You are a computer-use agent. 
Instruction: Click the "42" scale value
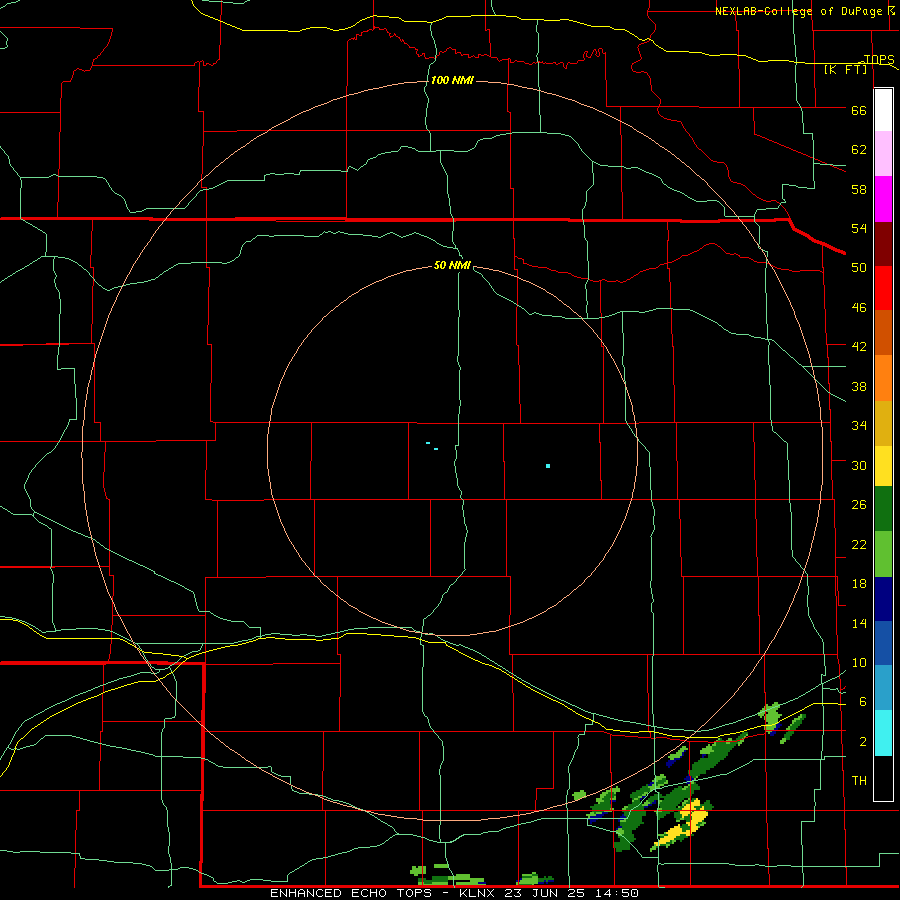coord(859,347)
